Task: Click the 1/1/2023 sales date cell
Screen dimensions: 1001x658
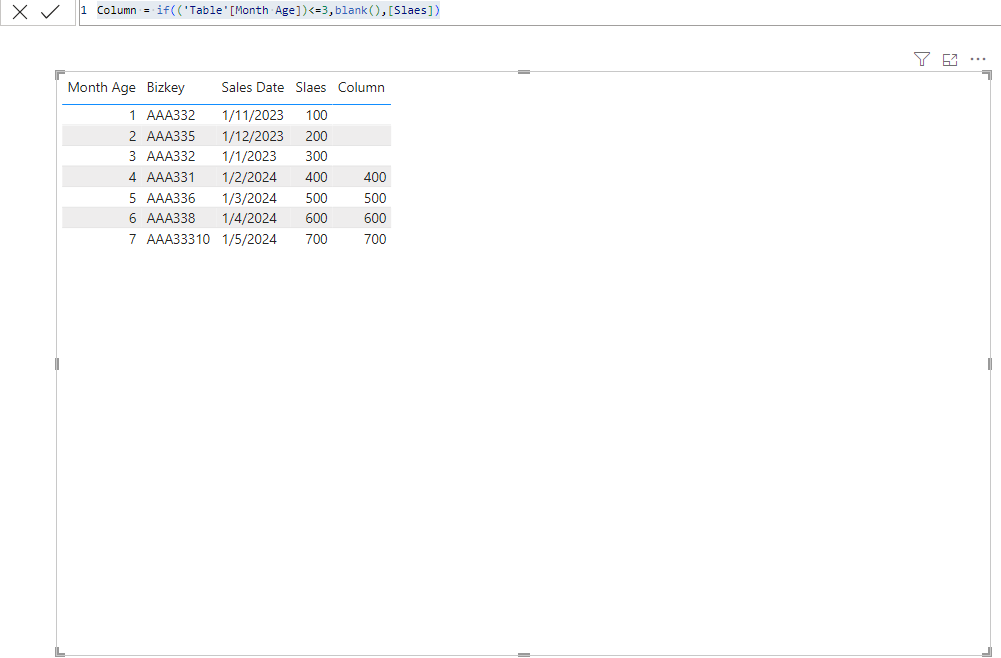Action: [x=249, y=156]
